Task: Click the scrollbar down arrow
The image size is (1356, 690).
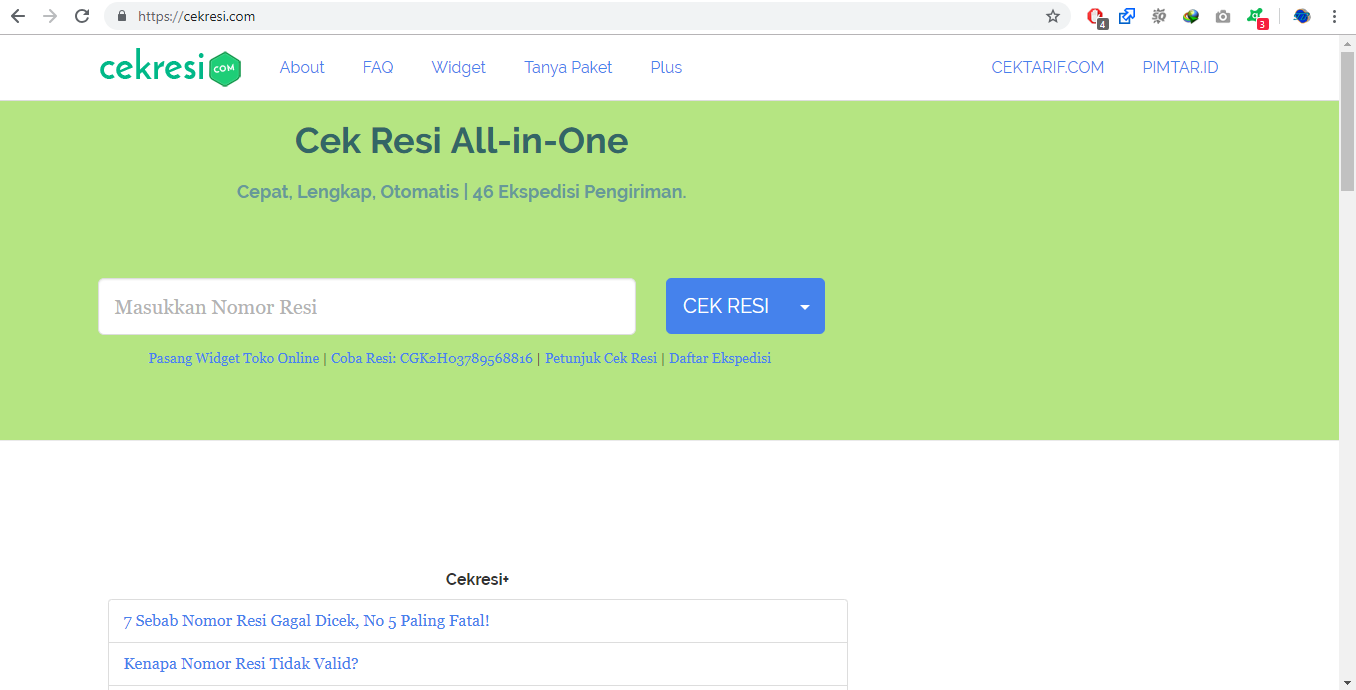Action: [x=1347, y=682]
